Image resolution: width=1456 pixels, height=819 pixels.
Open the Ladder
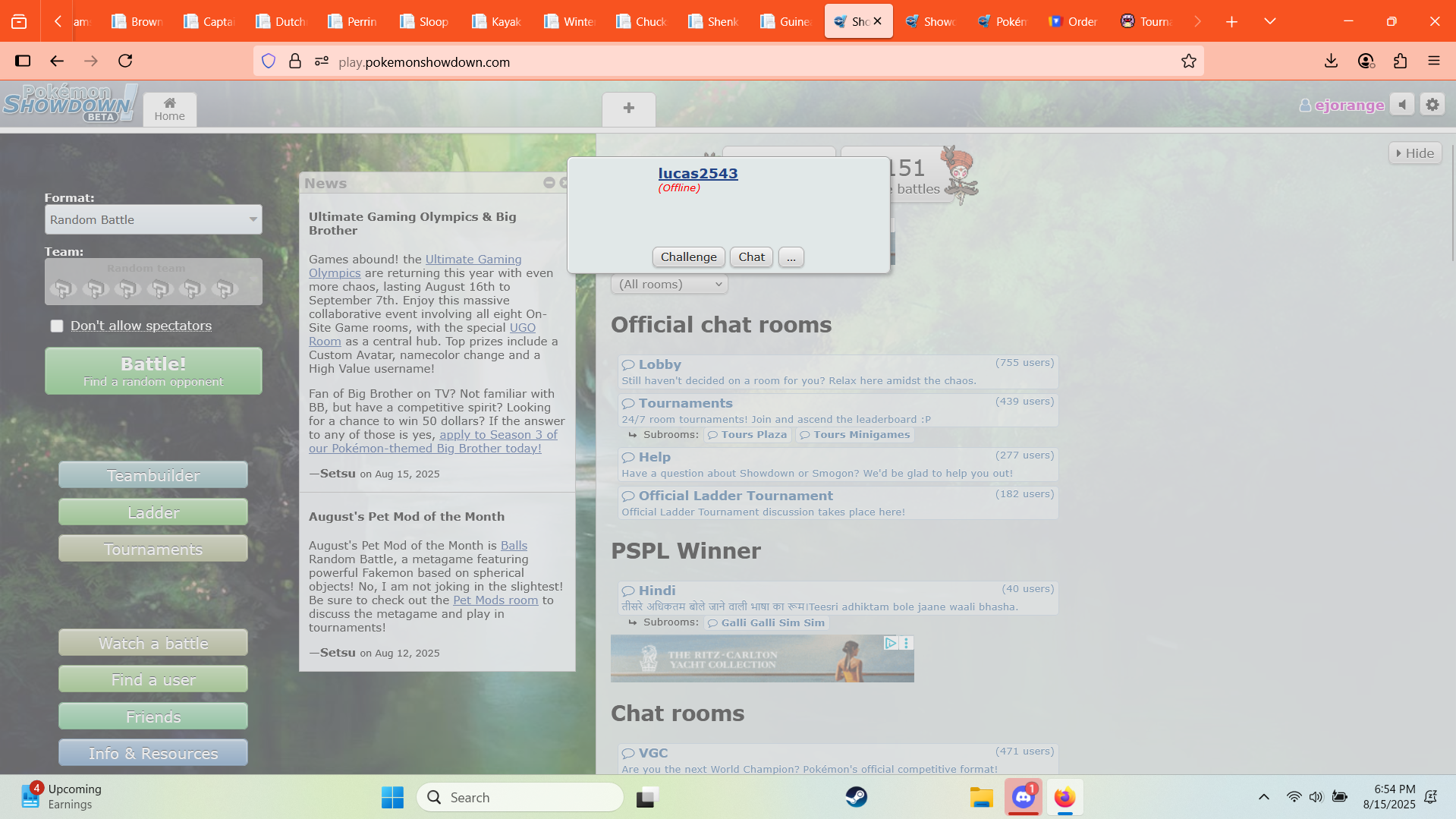point(153,512)
